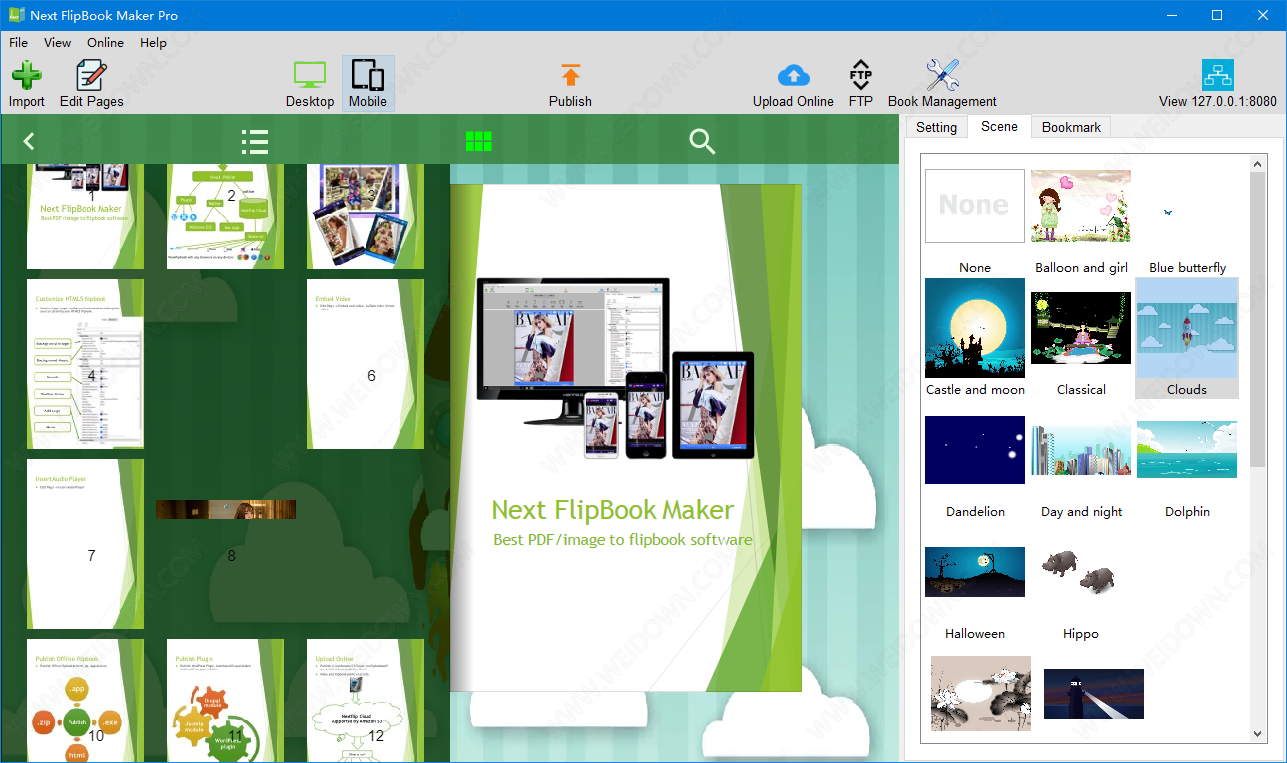
Task: Open page 2 thumbnail
Action: click(225, 217)
